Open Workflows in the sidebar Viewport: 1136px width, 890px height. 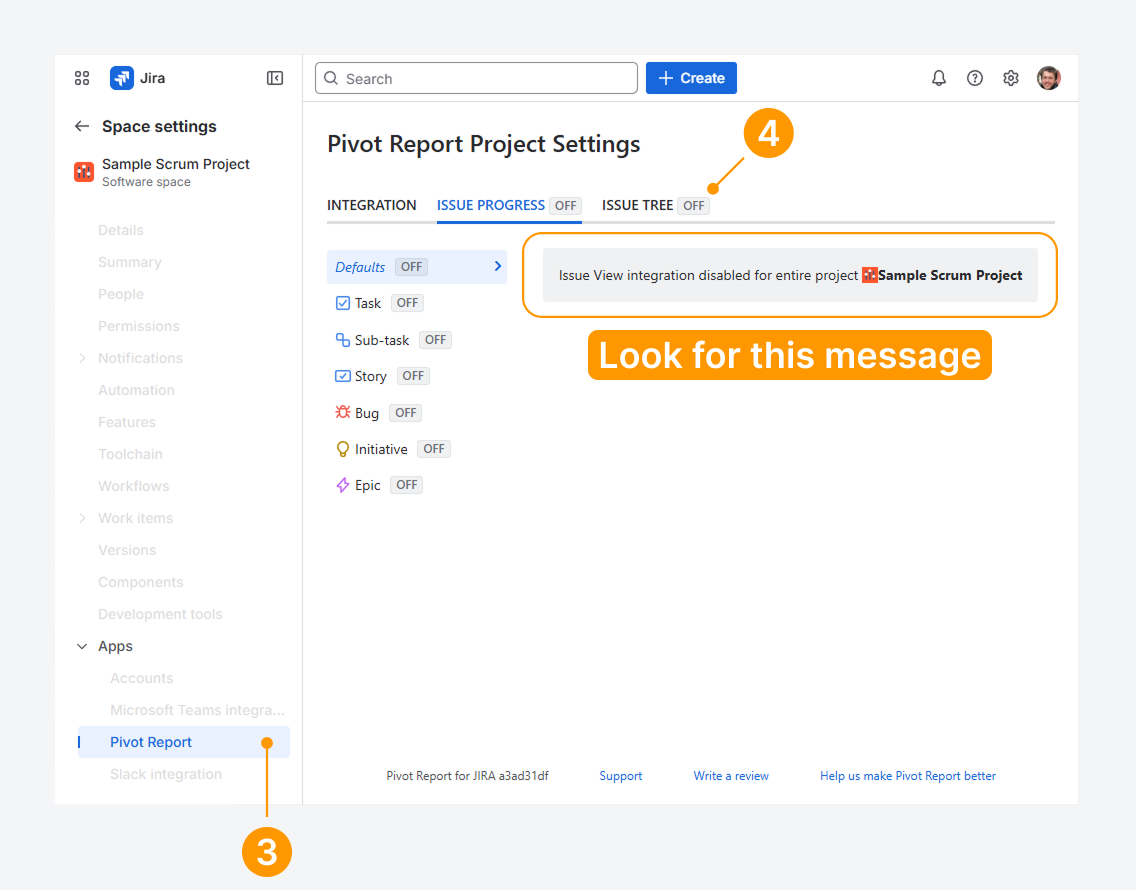click(134, 486)
